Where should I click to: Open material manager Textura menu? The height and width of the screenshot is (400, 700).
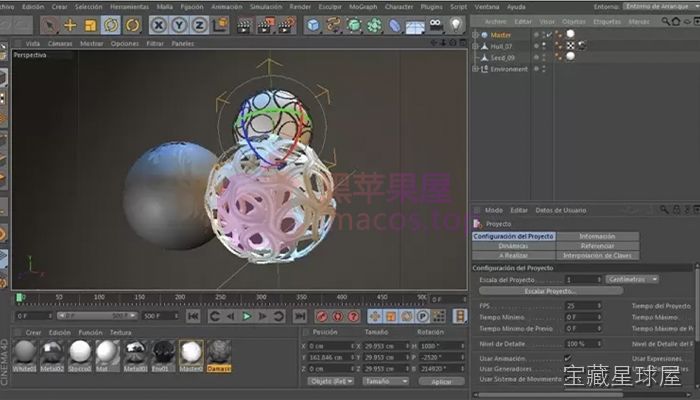(x=121, y=333)
